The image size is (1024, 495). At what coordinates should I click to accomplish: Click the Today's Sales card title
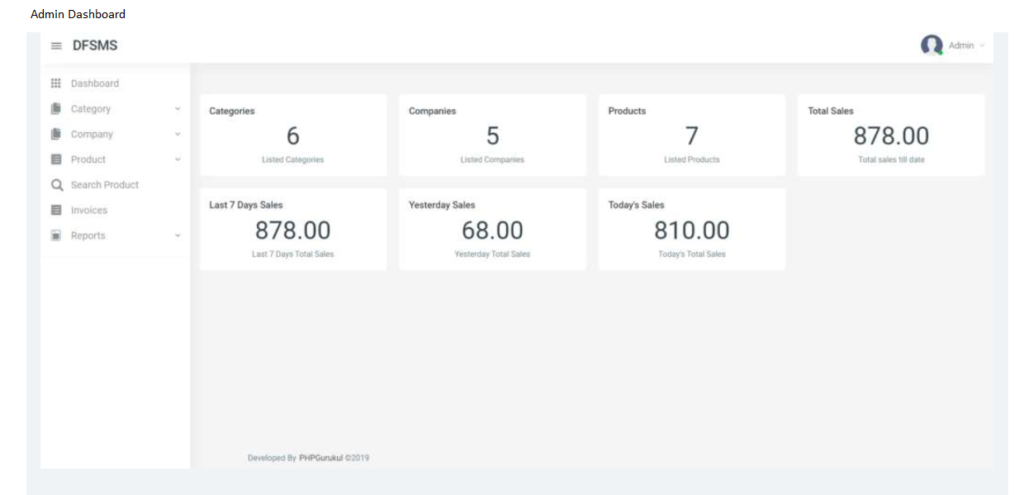point(636,205)
